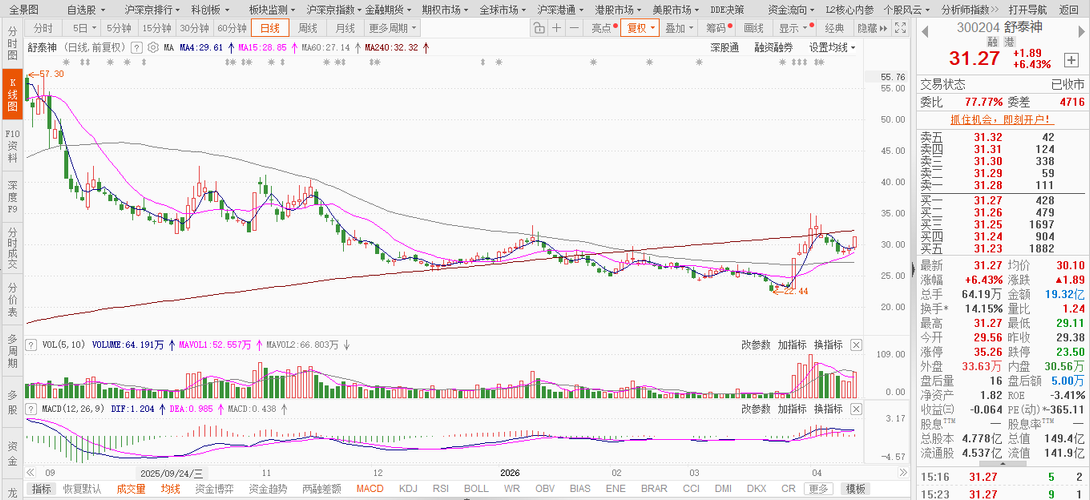Viewport: 1090px width, 500px height.
Task: Enable the BOLL indicator
Action: pyautogui.click(x=475, y=489)
